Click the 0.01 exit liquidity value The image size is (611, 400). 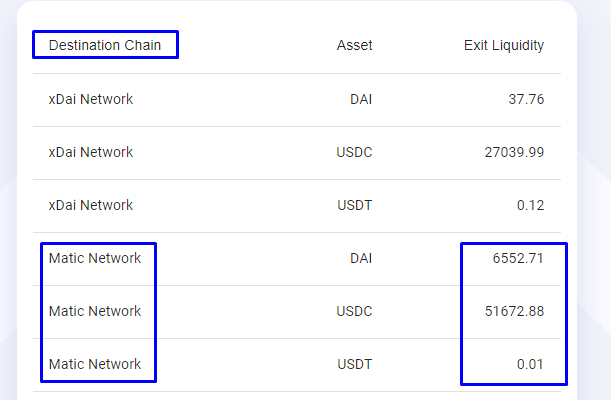(x=530, y=364)
